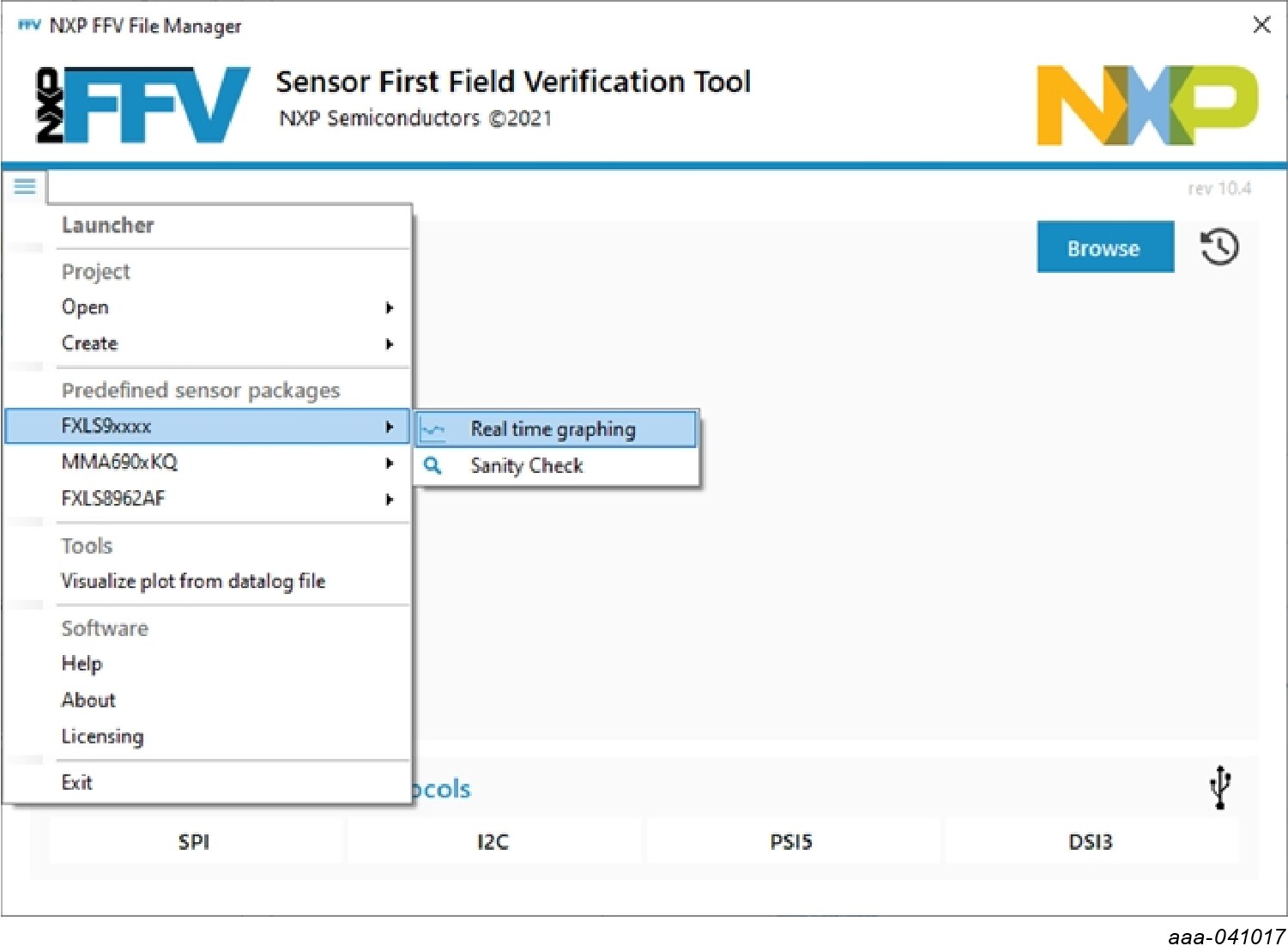The image size is (1288, 952).
Task: Expand the Open submenu arrow
Action: (x=389, y=307)
